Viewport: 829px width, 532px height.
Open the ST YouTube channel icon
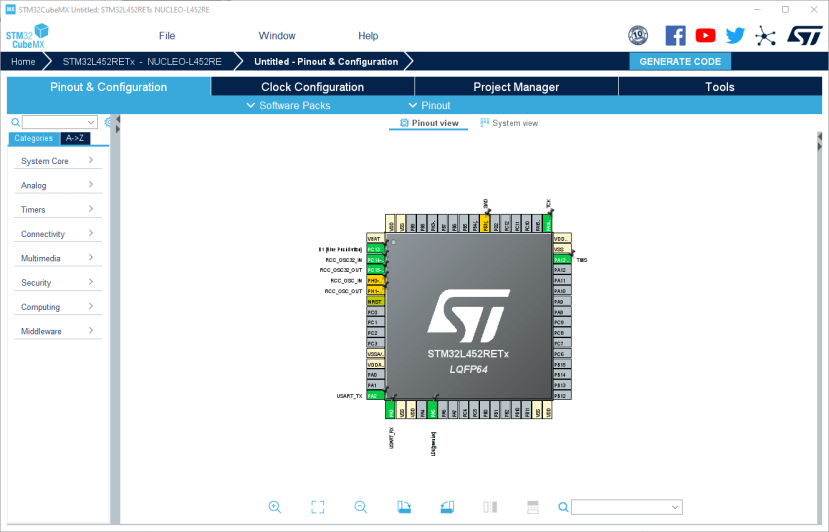click(x=705, y=35)
